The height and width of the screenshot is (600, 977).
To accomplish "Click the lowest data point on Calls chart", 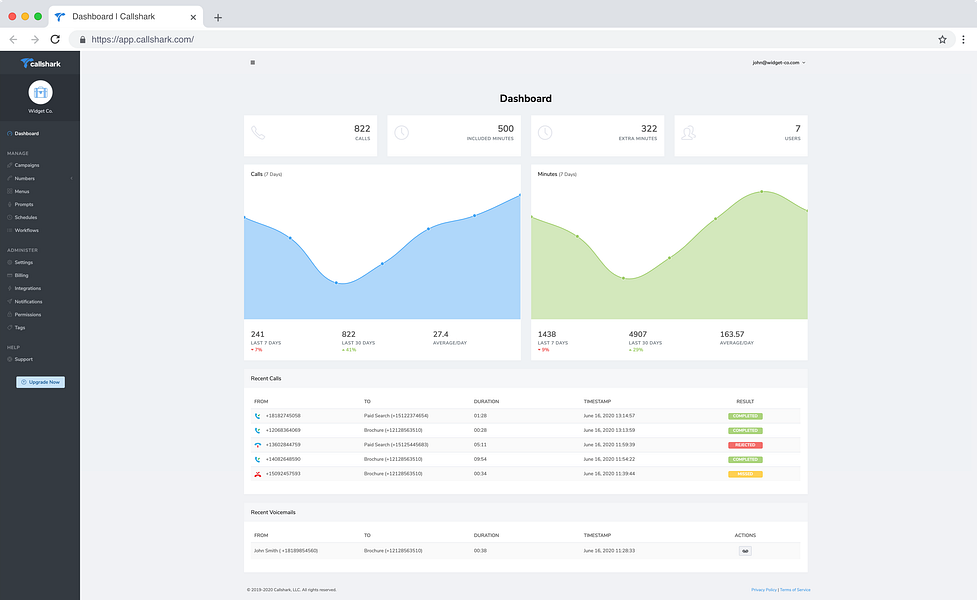I will [336, 283].
